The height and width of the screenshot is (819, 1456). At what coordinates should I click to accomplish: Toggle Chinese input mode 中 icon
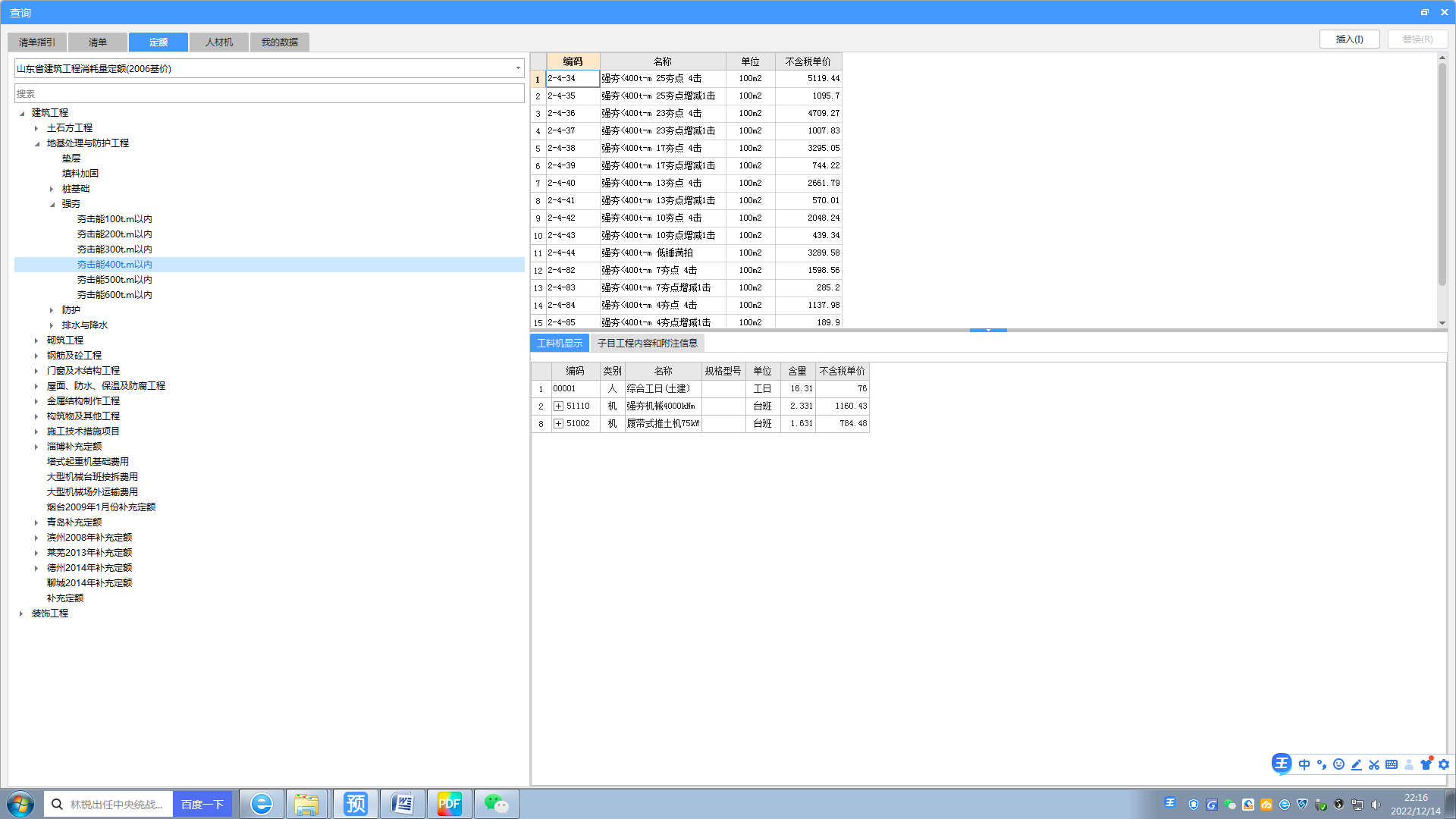coord(1304,764)
